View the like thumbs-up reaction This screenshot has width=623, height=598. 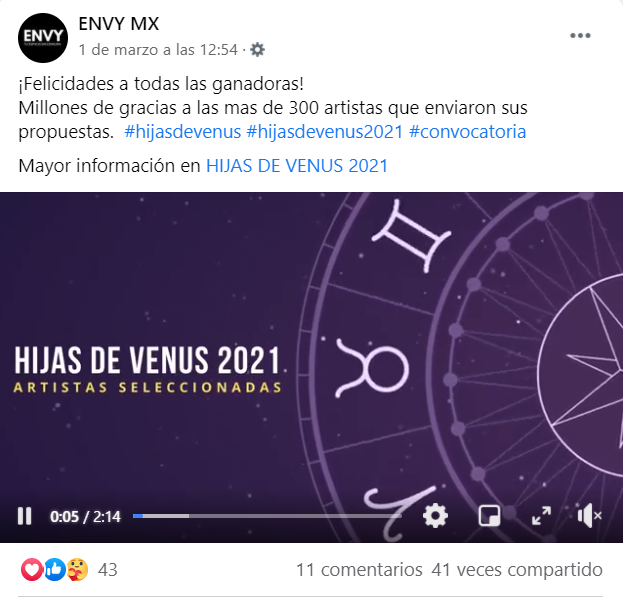click(54, 570)
